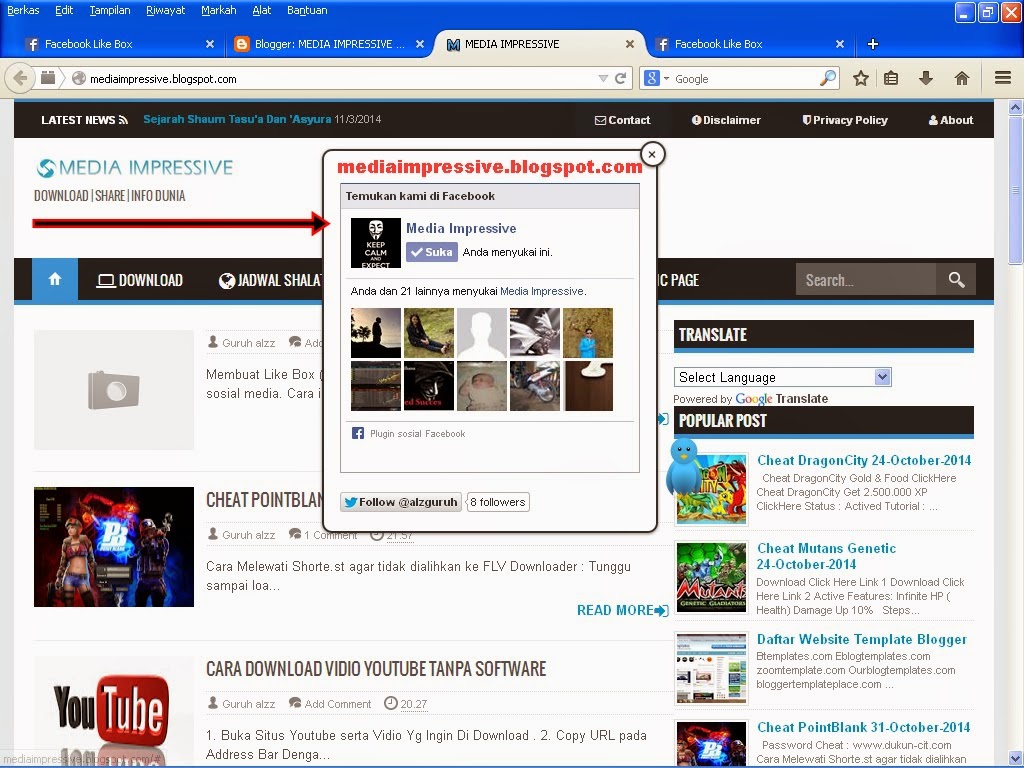Open the Riwayat menu
Image resolution: width=1024 pixels, height=768 pixels.
(x=165, y=10)
